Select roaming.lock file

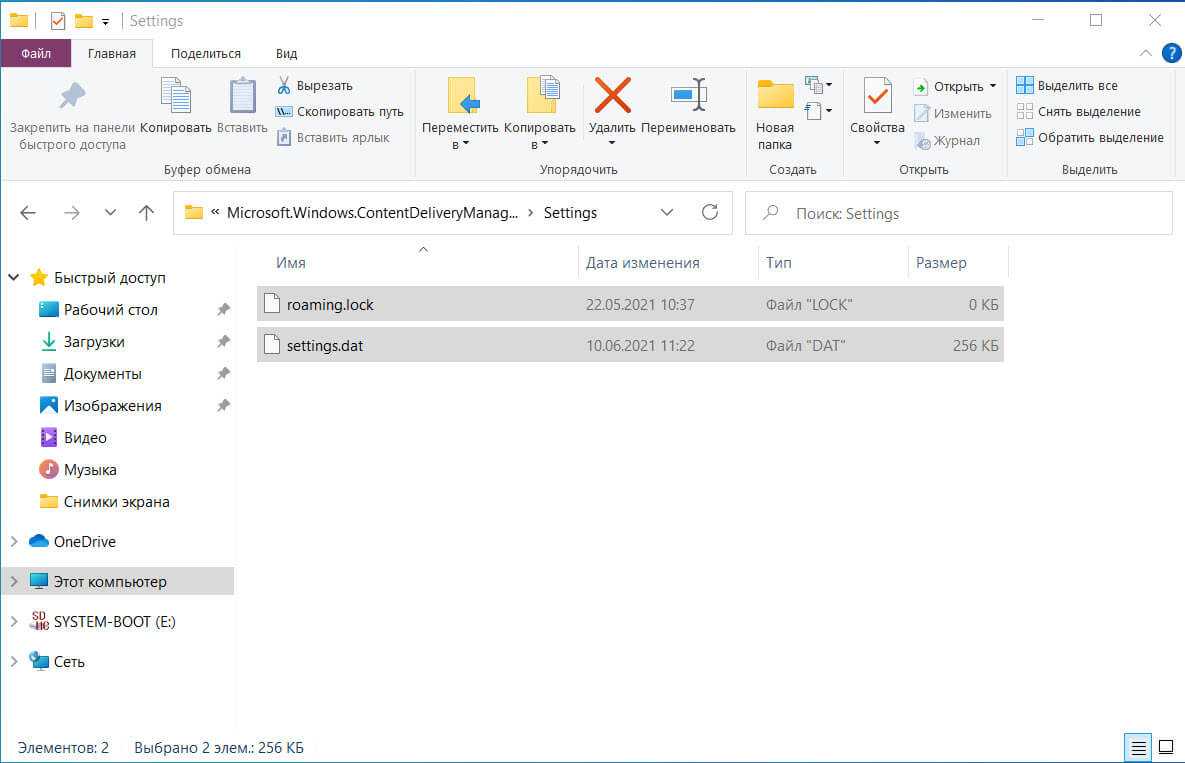pos(630,304)
